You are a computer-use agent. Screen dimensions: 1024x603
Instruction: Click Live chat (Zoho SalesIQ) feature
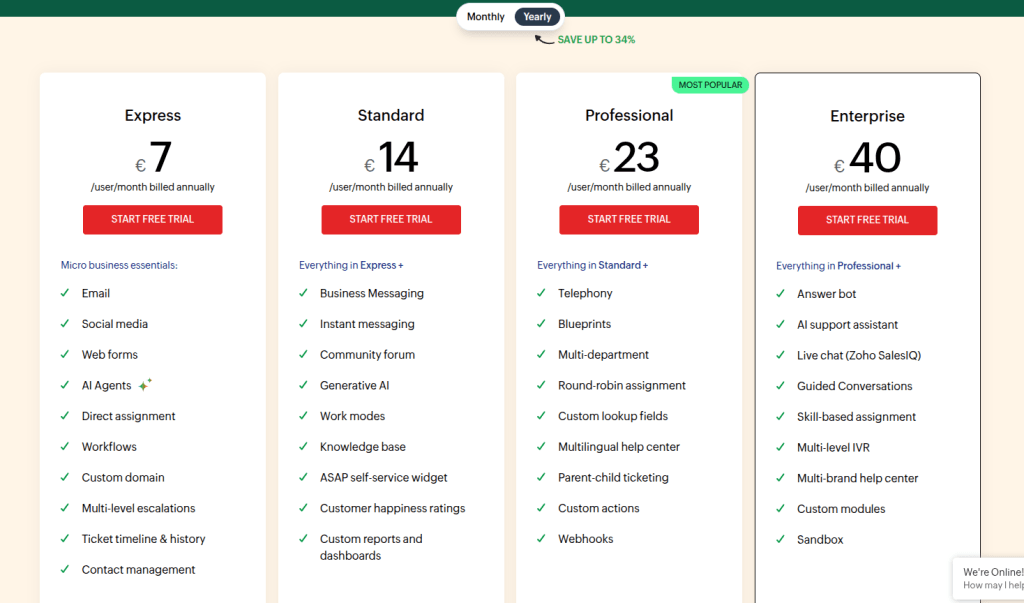pyautogui.click(x=859, y=355)
